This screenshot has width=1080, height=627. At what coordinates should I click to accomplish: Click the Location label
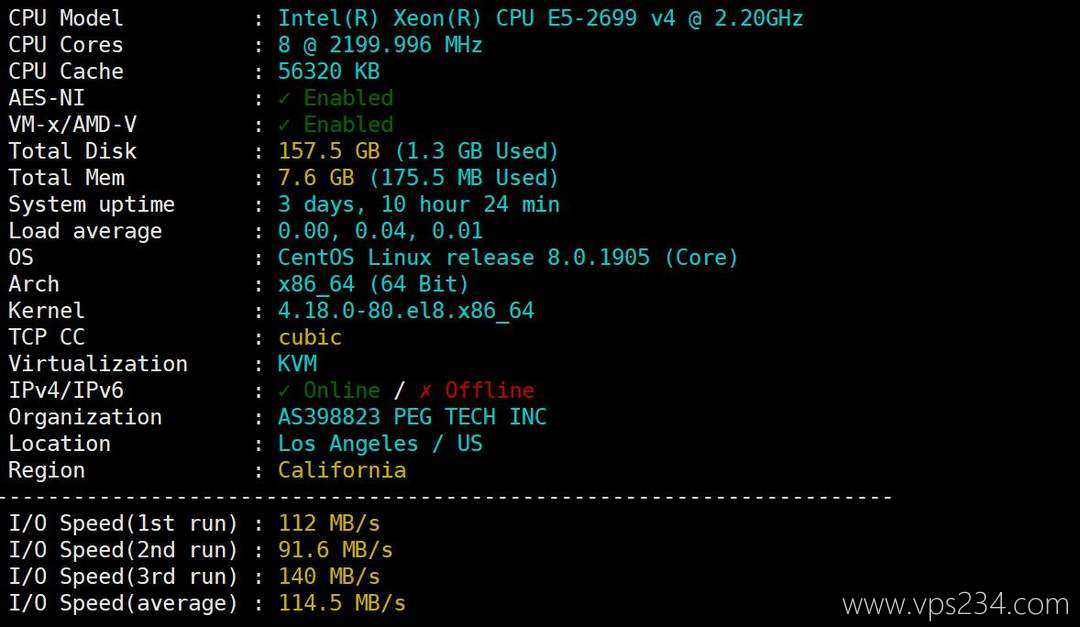[59, 444]
